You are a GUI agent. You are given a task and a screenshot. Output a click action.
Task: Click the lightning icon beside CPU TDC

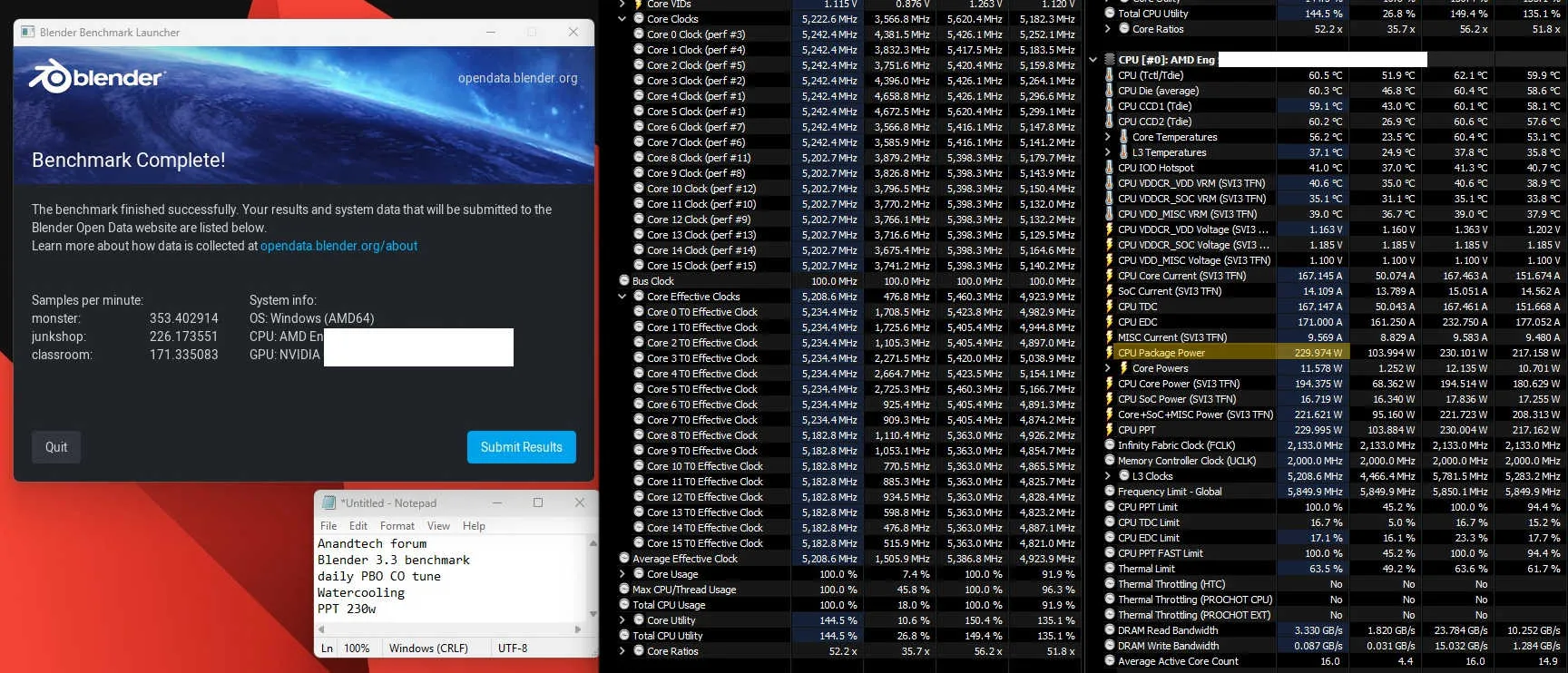(x=1110, y=307)
